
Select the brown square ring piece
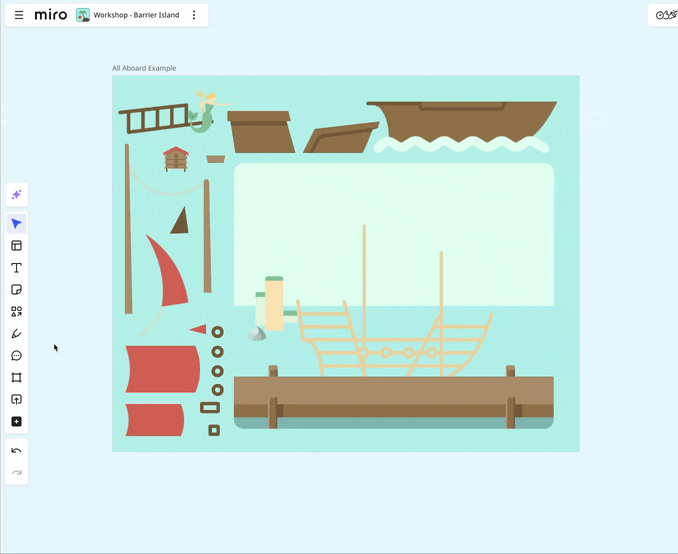tap(214, 430)
